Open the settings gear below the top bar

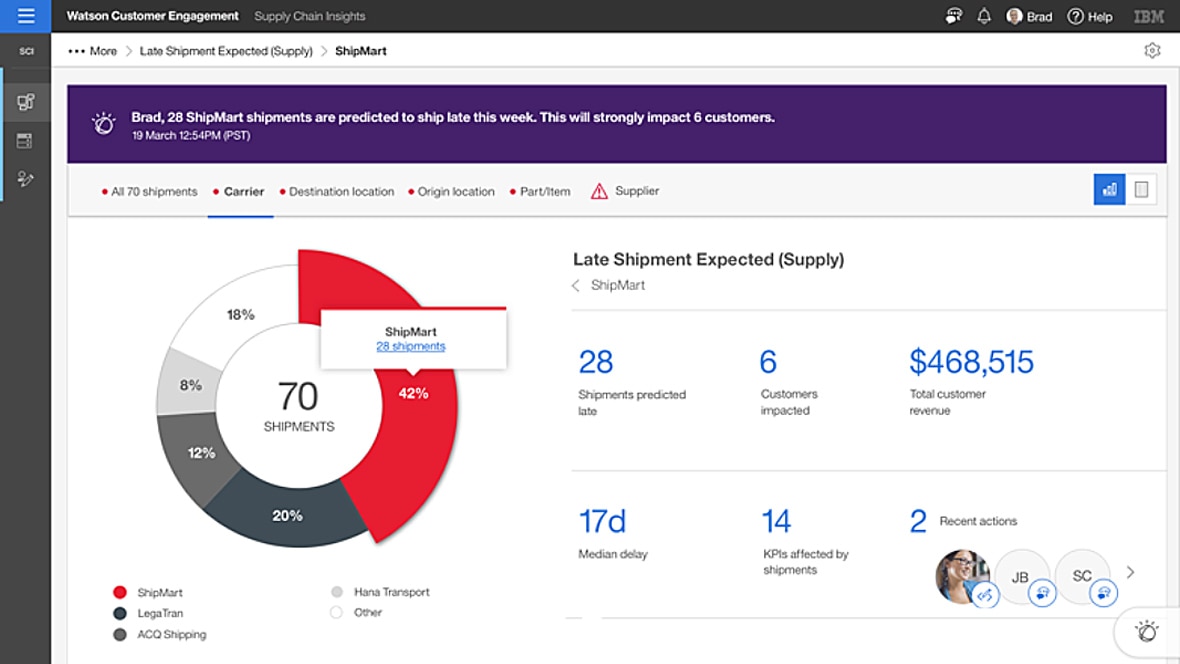(1152, 49)
